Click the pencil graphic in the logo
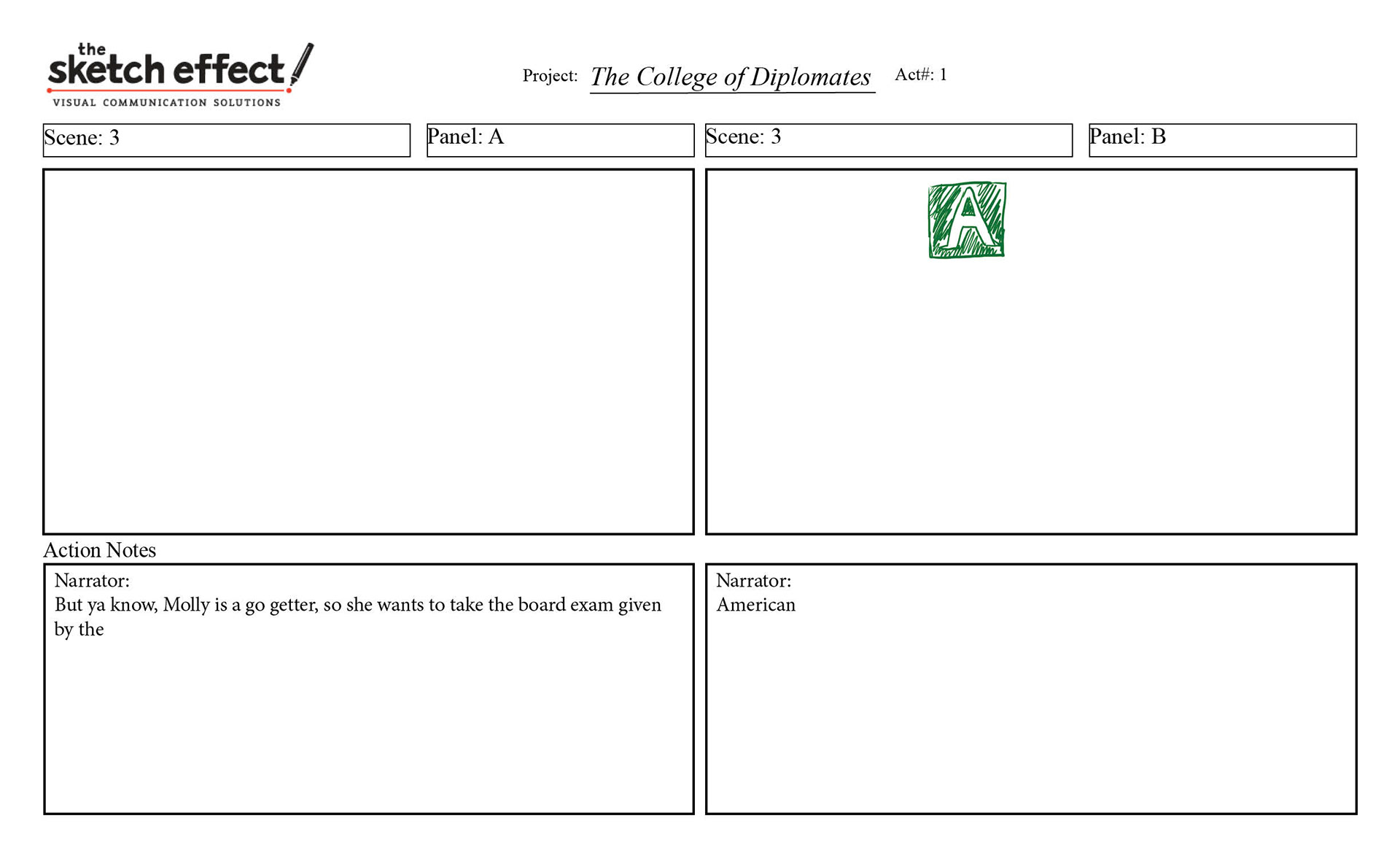 [301, 66]
